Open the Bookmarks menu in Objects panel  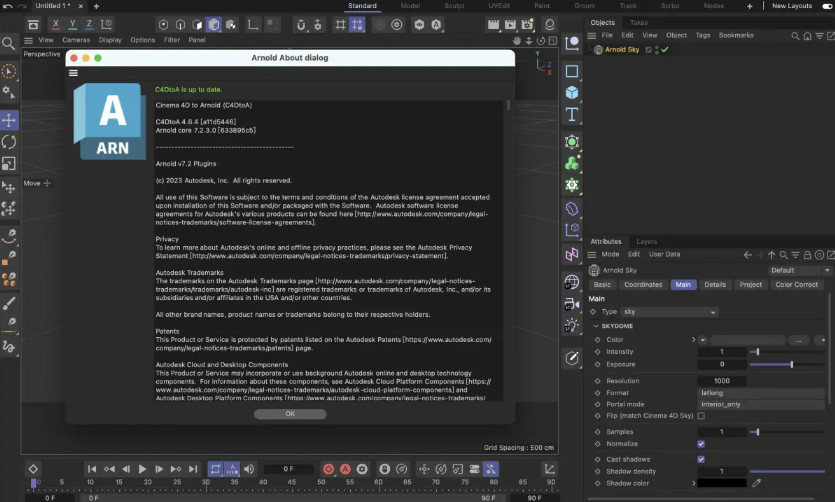(x=736, y=35)
